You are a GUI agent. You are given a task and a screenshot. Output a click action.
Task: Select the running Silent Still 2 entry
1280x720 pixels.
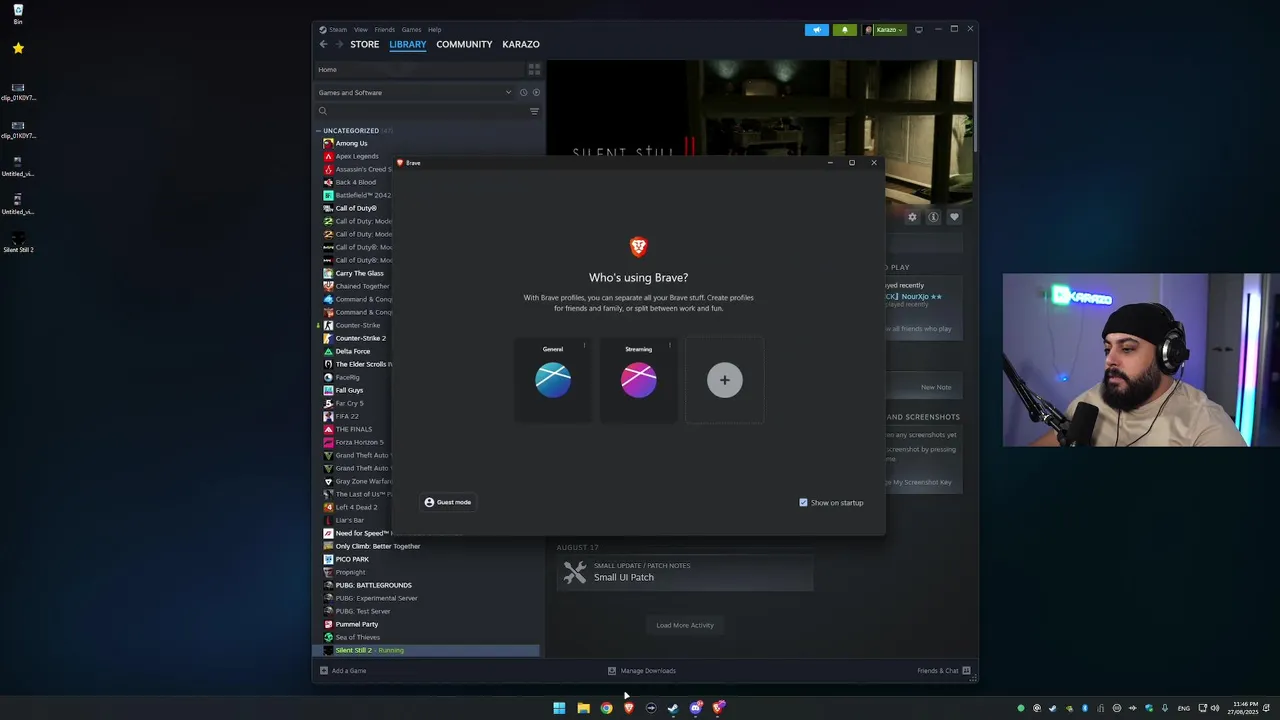[428, 650]
